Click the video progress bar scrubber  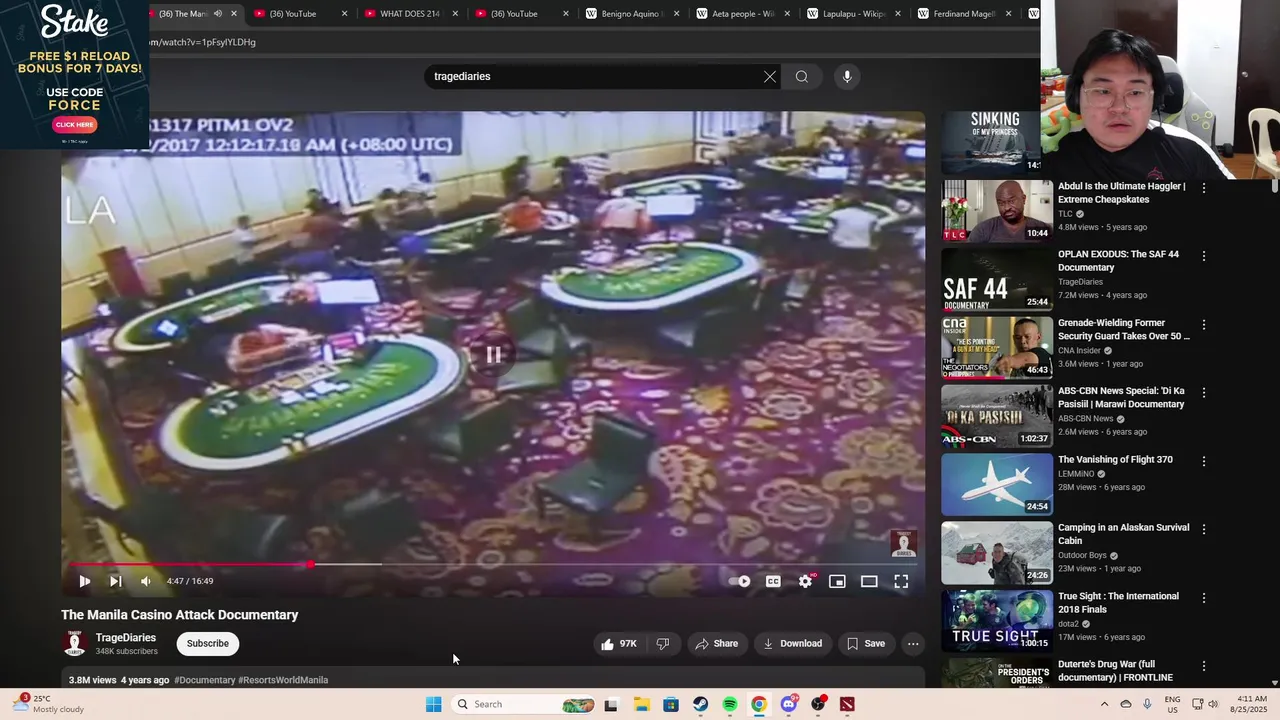[x=310, y=564]
